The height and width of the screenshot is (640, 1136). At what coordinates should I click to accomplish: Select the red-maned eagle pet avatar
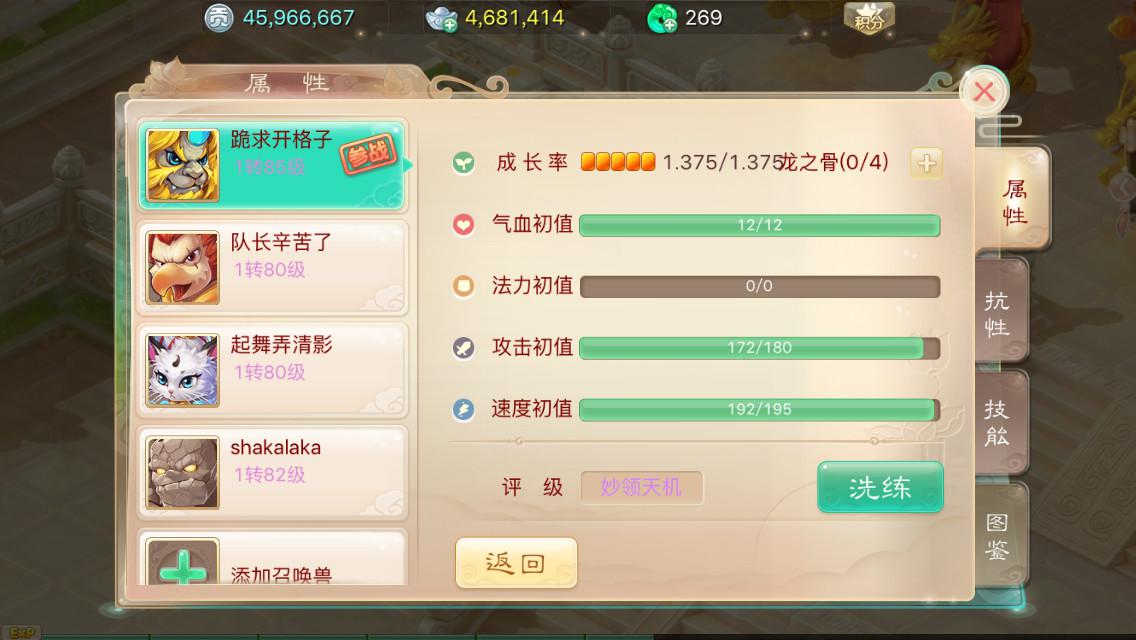183,267
